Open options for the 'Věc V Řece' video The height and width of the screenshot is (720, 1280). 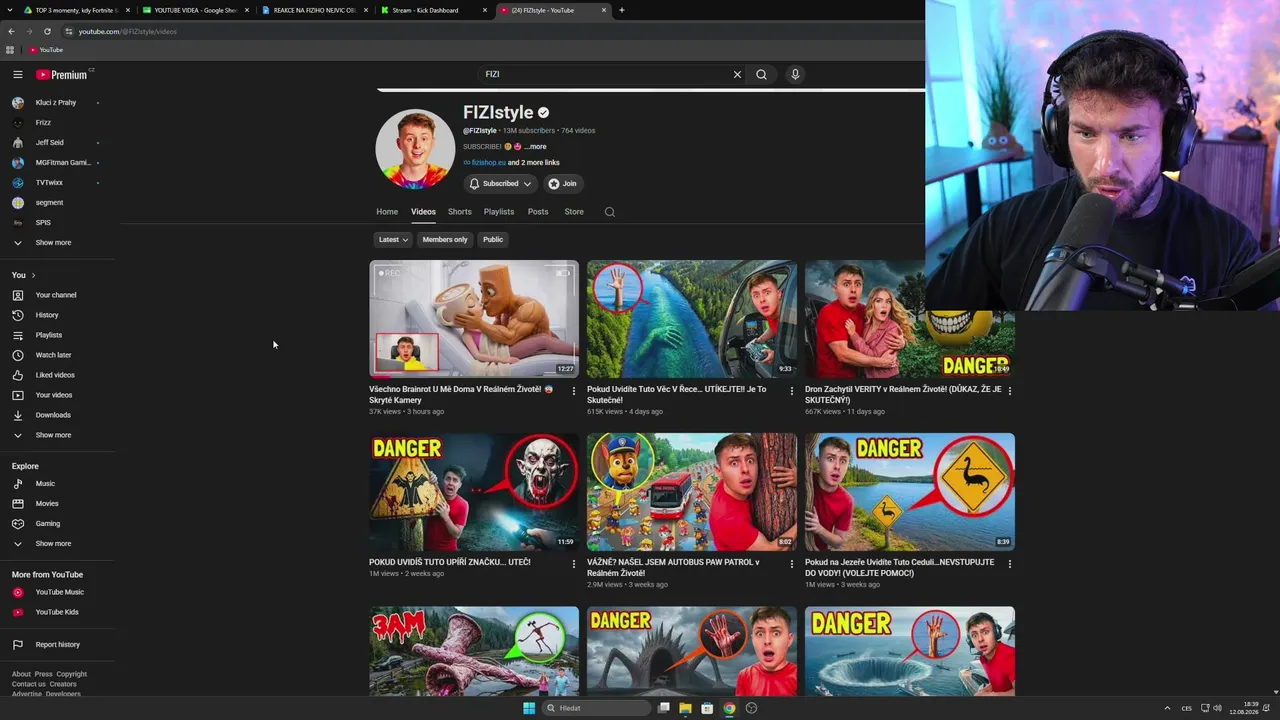(x=791, y=391)
